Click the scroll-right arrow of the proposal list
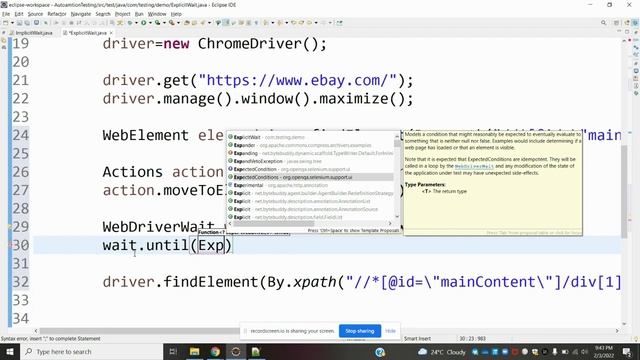The image size is (640, 360). pyautogui.click(x=390, y=223)
